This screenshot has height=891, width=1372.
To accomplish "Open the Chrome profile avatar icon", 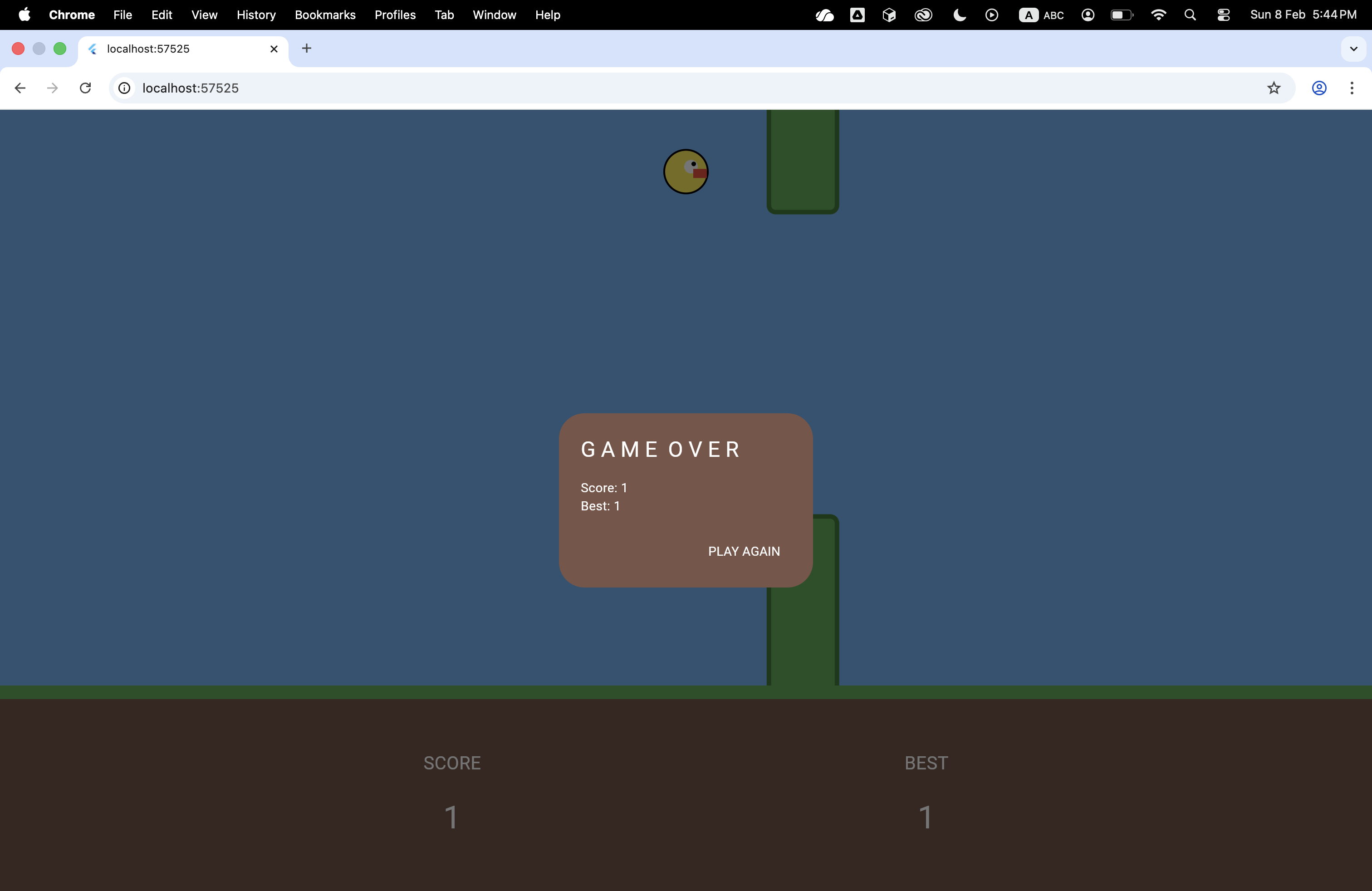I will 1319,88.
